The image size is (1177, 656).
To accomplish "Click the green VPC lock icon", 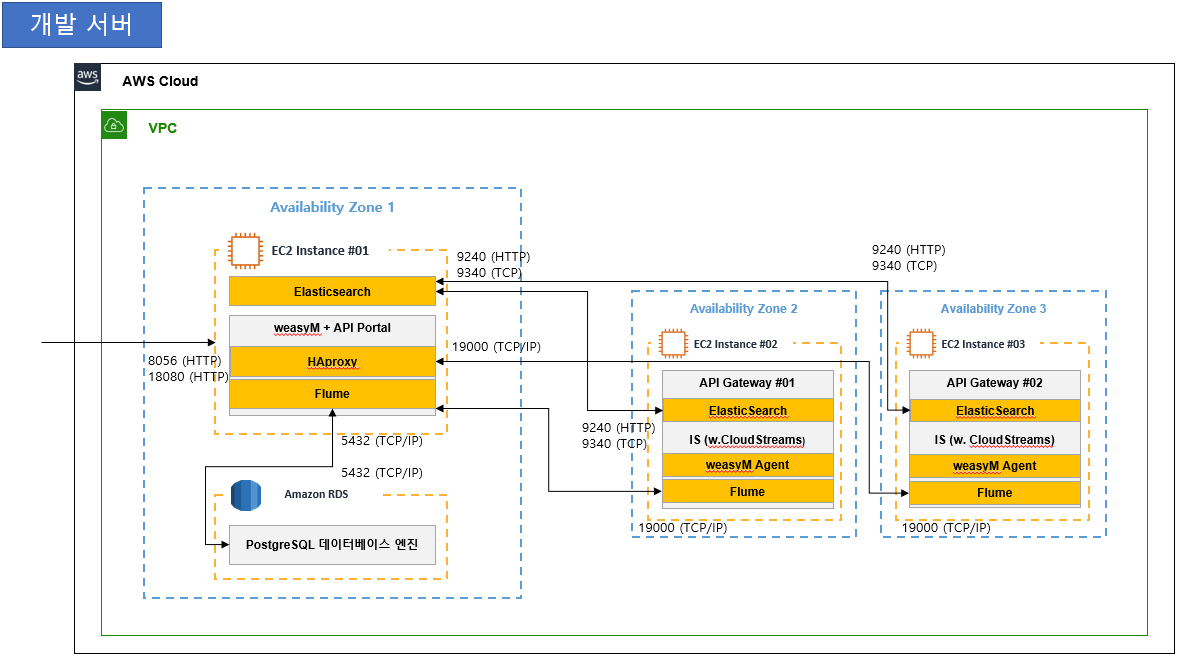I will click(x=115, y=125).
